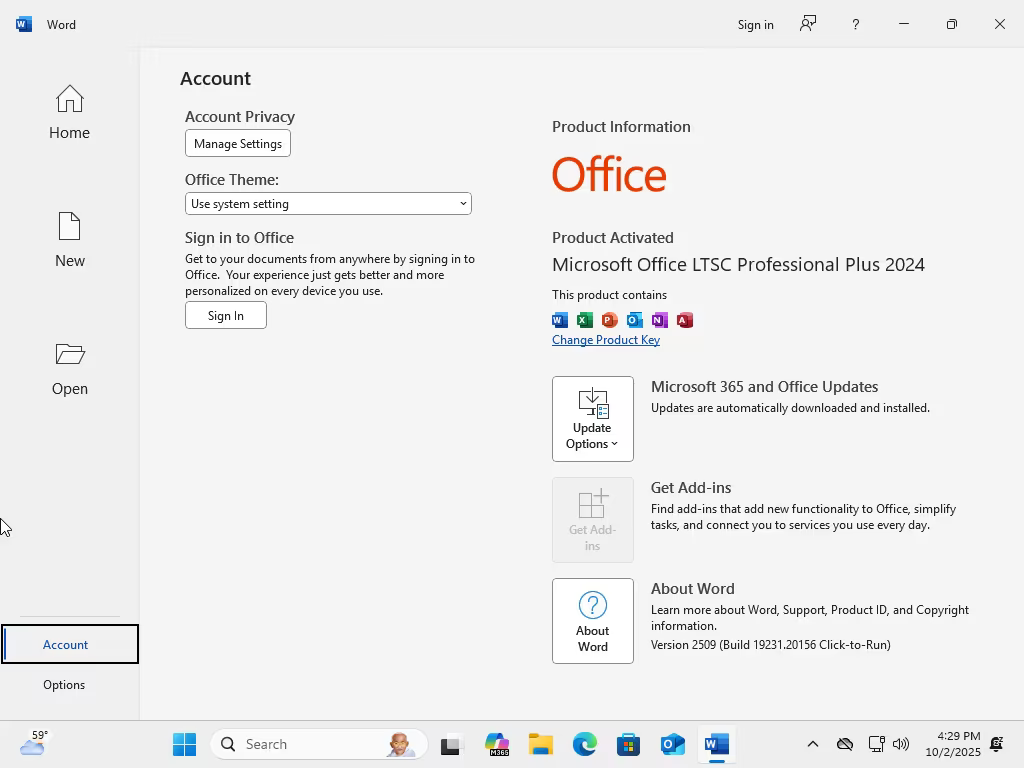Click the taskbar Search box
This screenshot has width=1024, height=768.
[x=319, y=744]
